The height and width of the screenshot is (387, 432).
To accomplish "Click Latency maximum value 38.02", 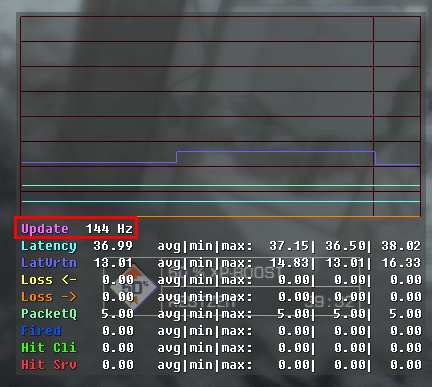I will coord(401,246).
